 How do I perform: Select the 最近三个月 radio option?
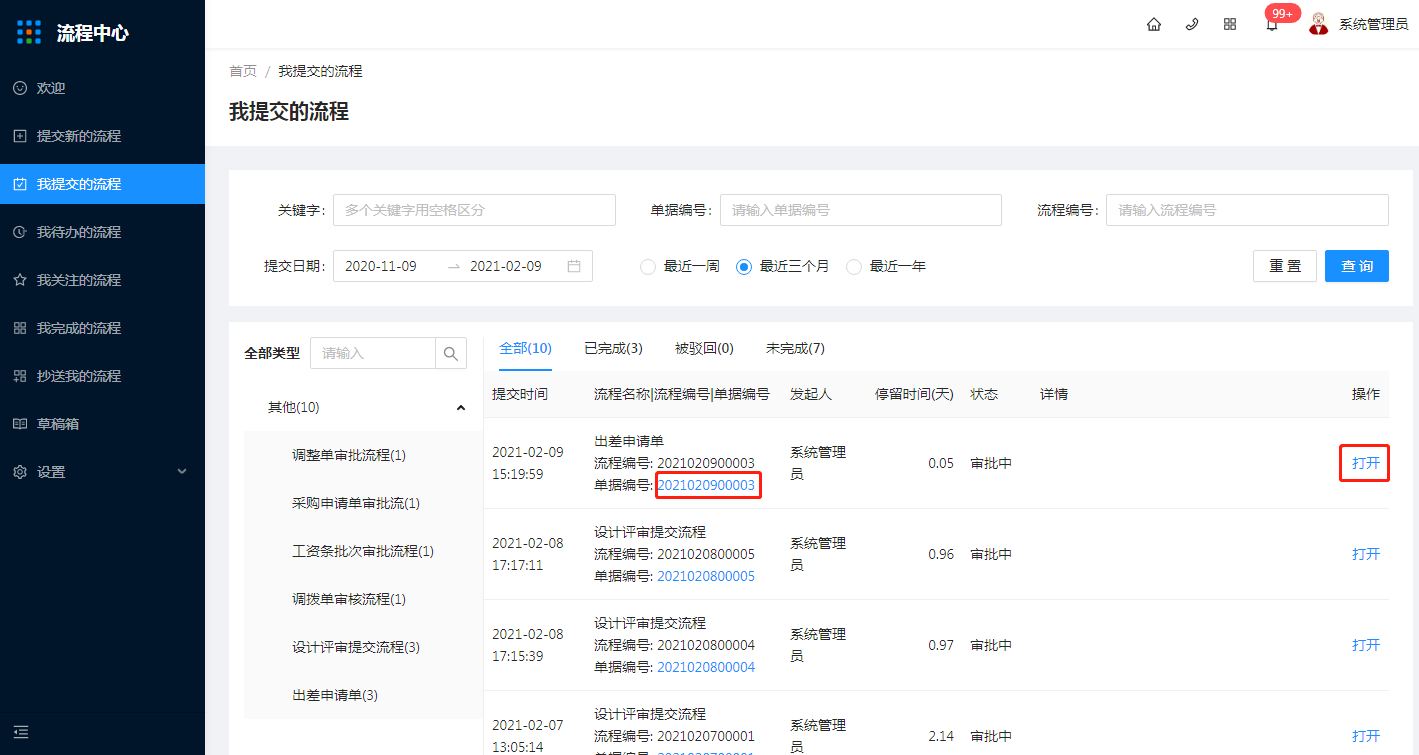[x=744, y=267]
